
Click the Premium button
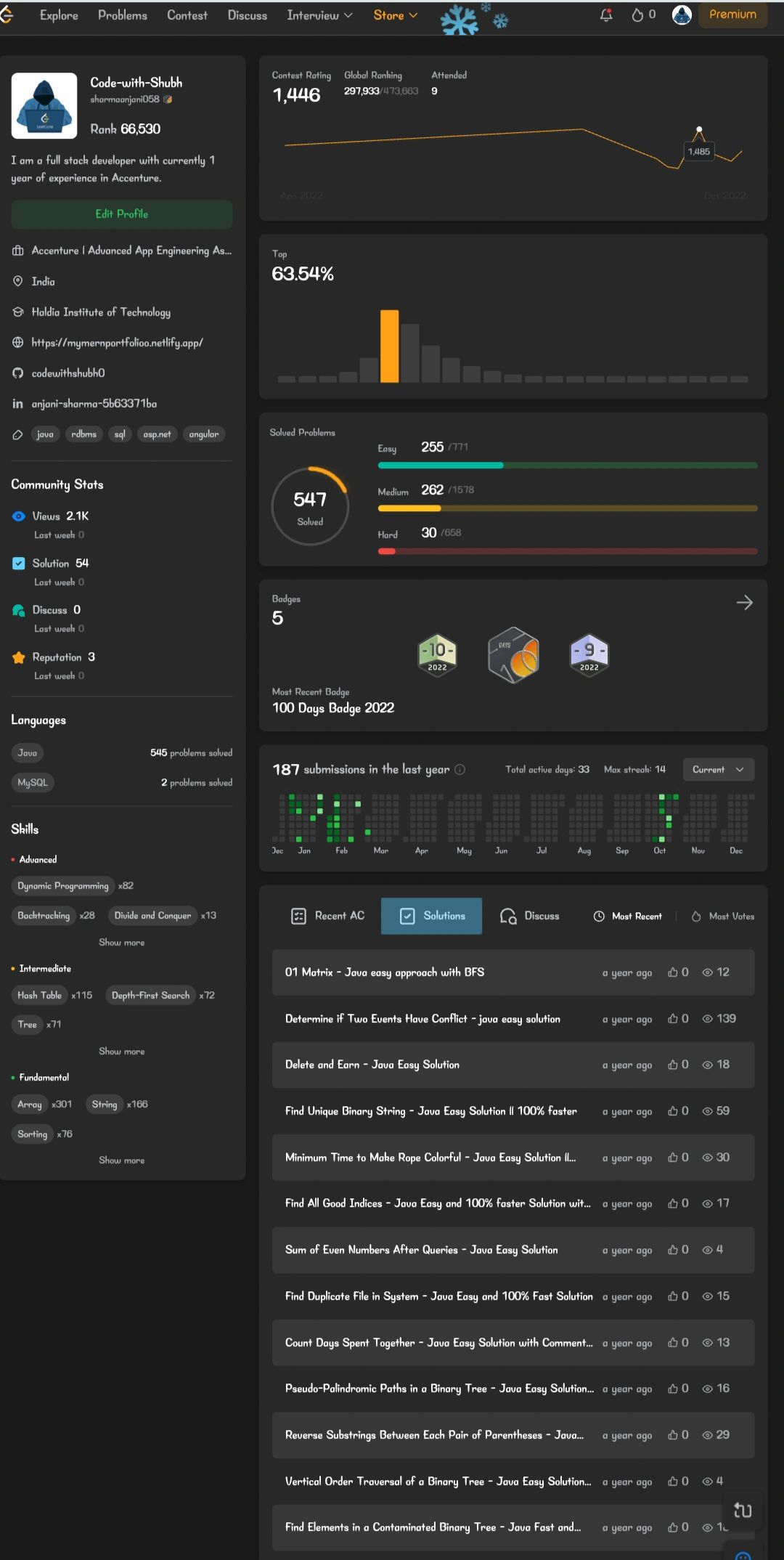tap(733, 15)
